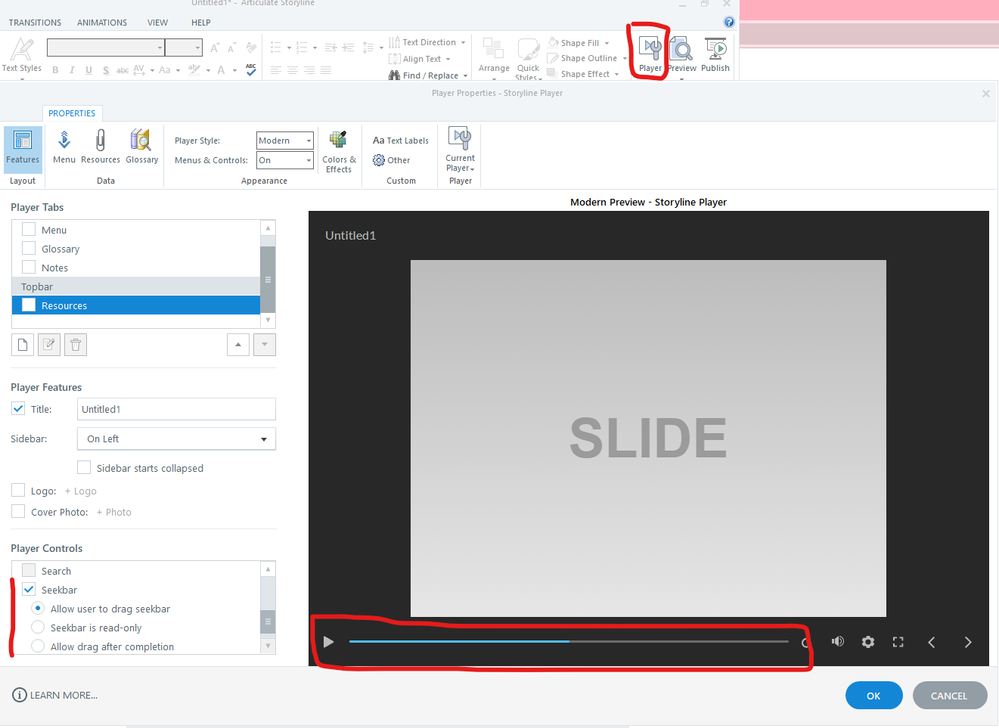Enable the Glossary player tab checkbox
This screenshot has height=728, width=999.
29,249
